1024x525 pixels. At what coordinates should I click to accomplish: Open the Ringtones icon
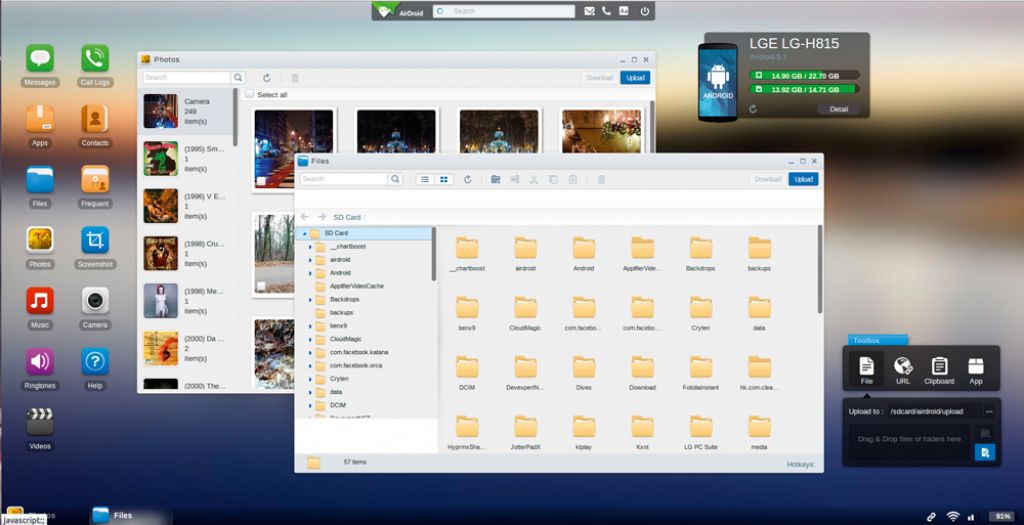pos(40,362)
